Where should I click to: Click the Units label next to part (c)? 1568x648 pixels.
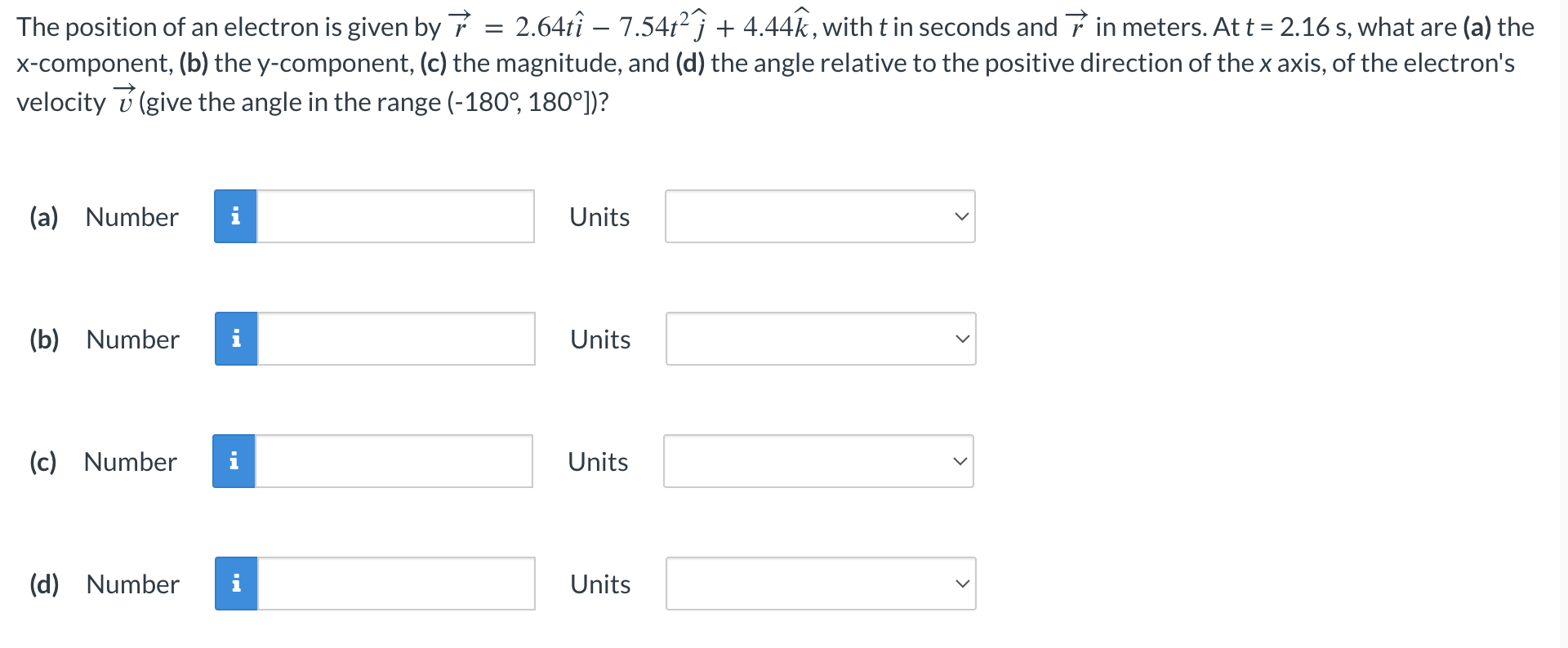click(x=598, y=461)
